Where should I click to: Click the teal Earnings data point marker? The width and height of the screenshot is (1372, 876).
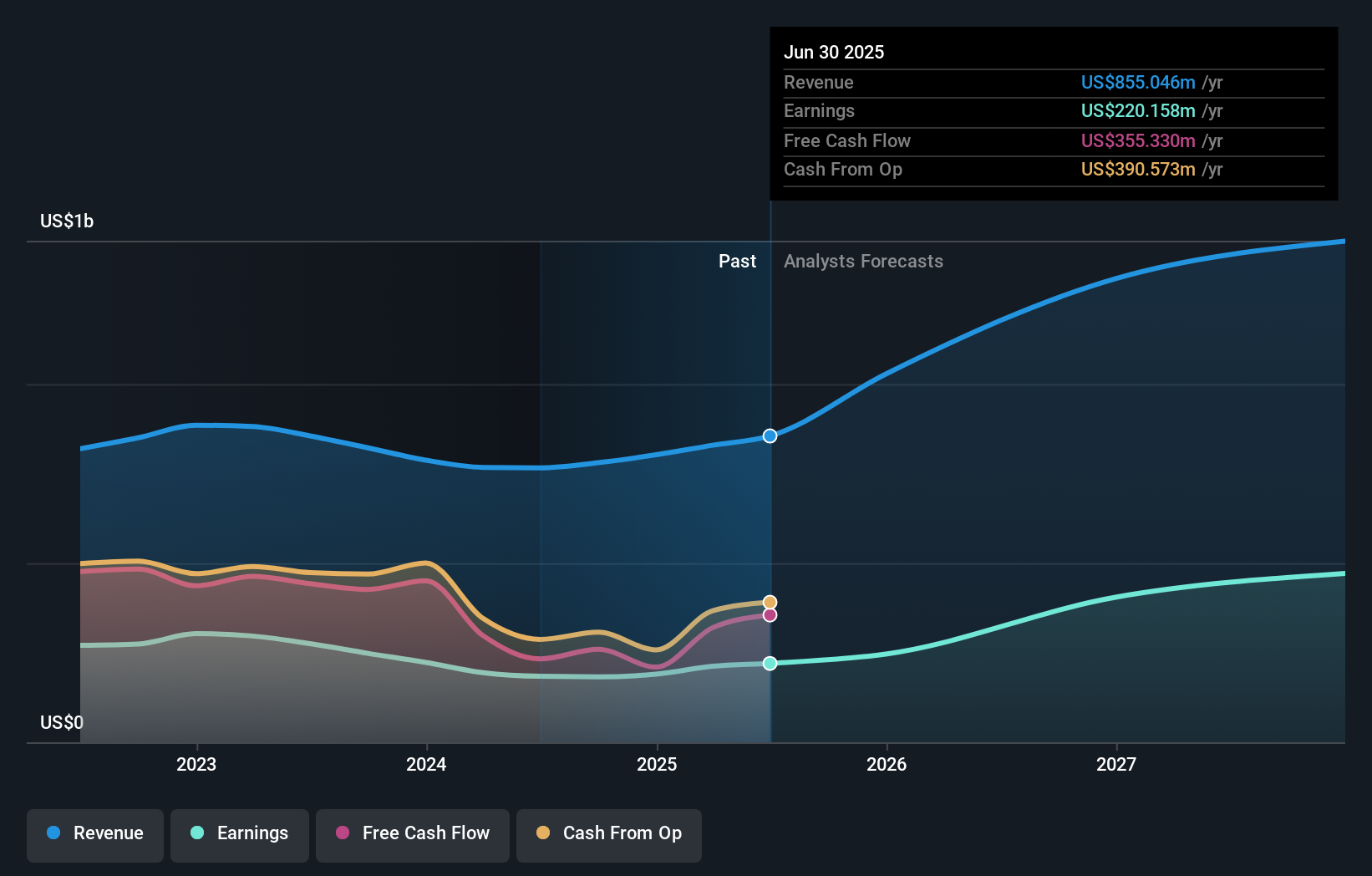[x=770, y=663]
